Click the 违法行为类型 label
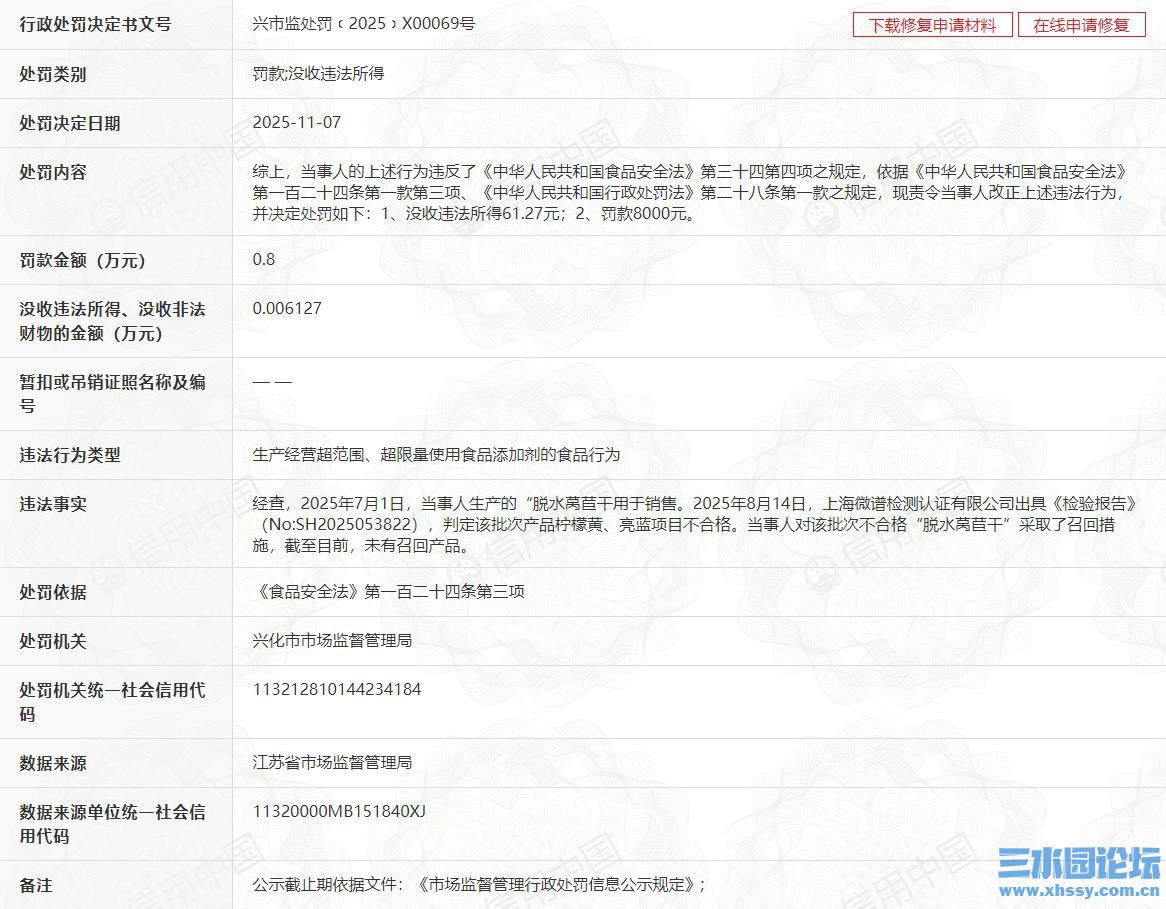This screenshot has height=909, width=1166. (x=70, y=455)
